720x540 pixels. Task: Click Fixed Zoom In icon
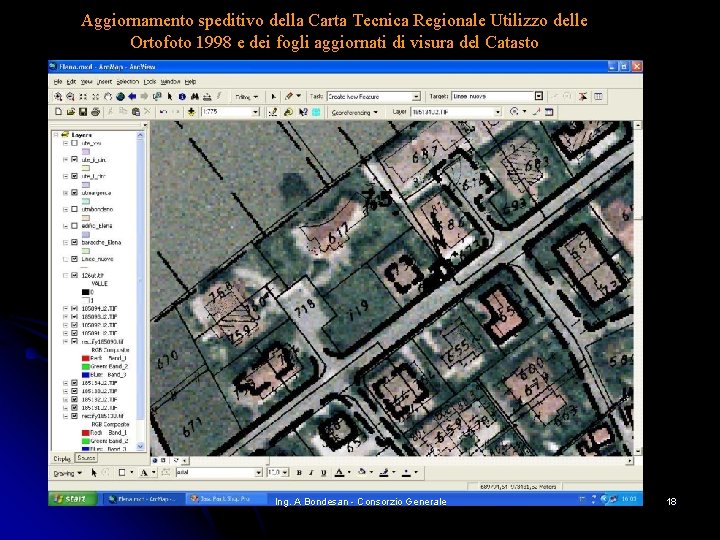coord(83,96)
